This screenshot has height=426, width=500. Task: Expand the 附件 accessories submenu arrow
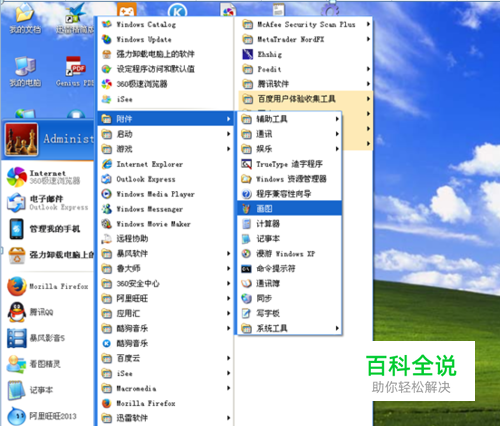(x=228, y=119)
